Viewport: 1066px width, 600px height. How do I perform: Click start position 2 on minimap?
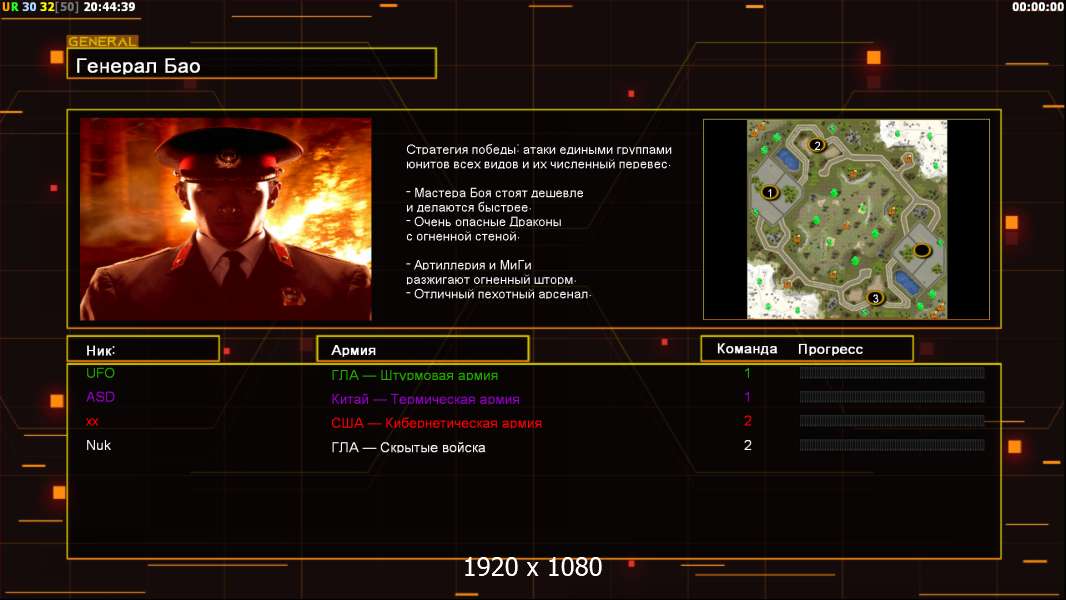pyautogui.click(x=817, y=145)
